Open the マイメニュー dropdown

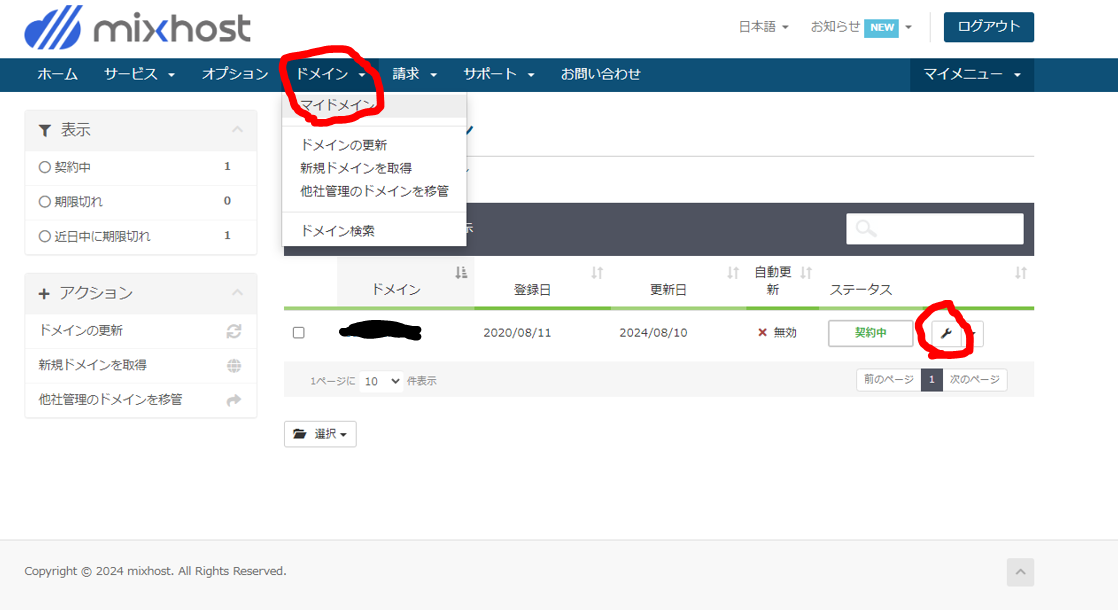tap(972, 75)
